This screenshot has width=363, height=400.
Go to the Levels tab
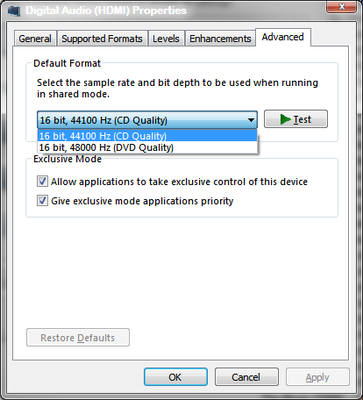[x=166, y=39]
